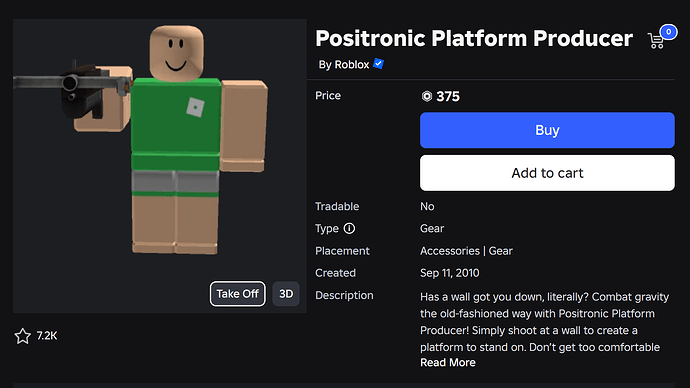Click the blue Buy button
The height and width of the screenshot is (388, 690).
[547, 130]
